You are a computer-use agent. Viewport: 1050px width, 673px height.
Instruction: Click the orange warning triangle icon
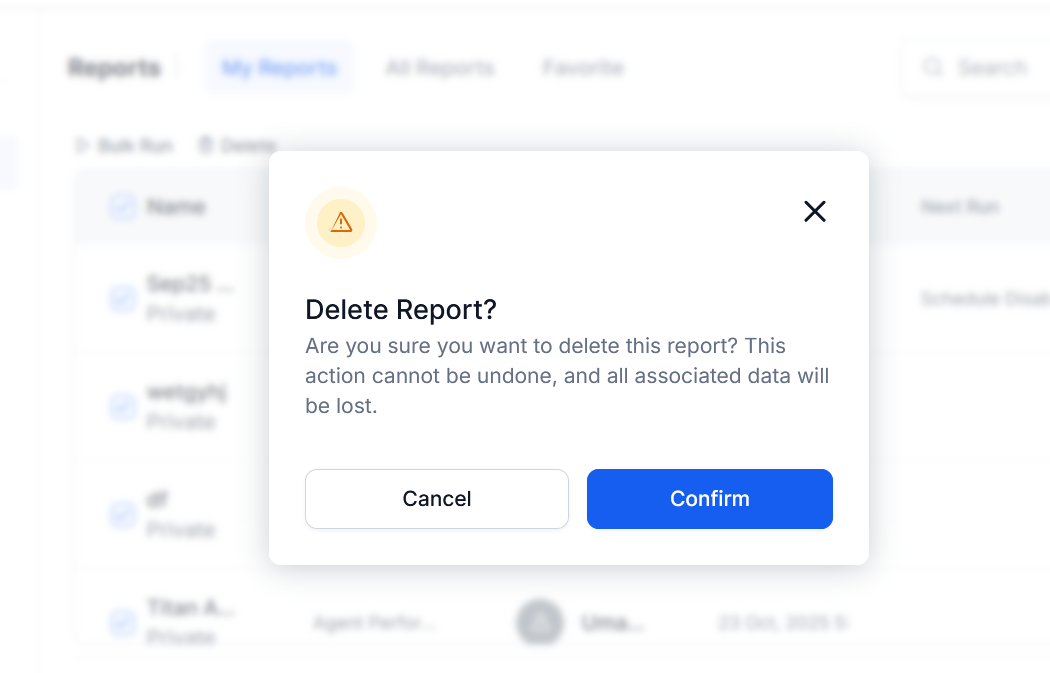pyautogui.click(x=341, y=222)
